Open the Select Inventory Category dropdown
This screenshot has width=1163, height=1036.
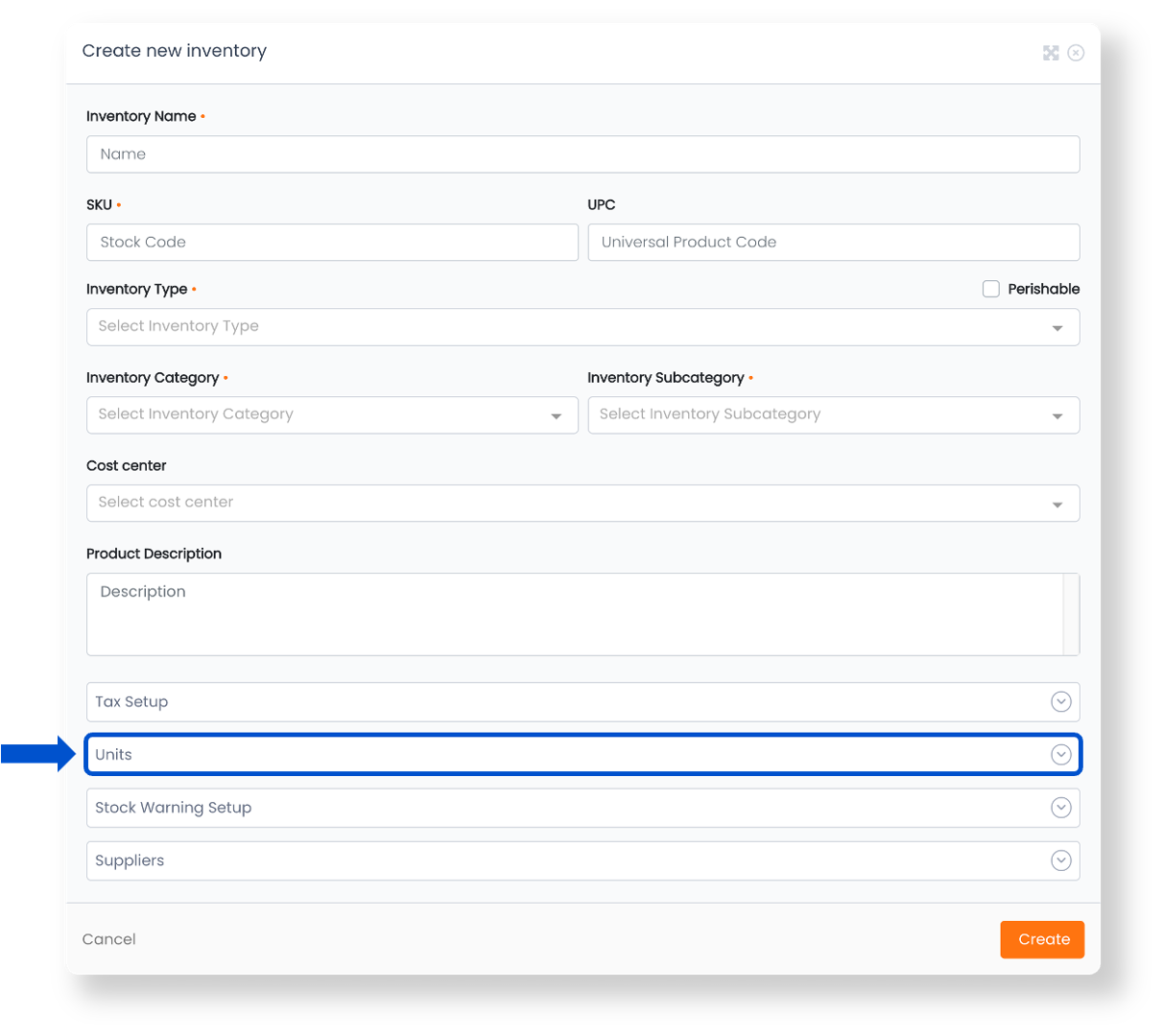332,414
